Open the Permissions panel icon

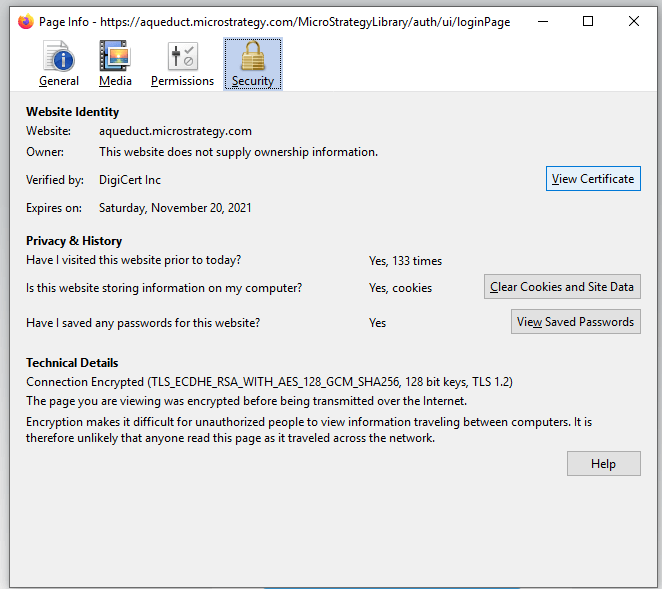click(182, 64)
